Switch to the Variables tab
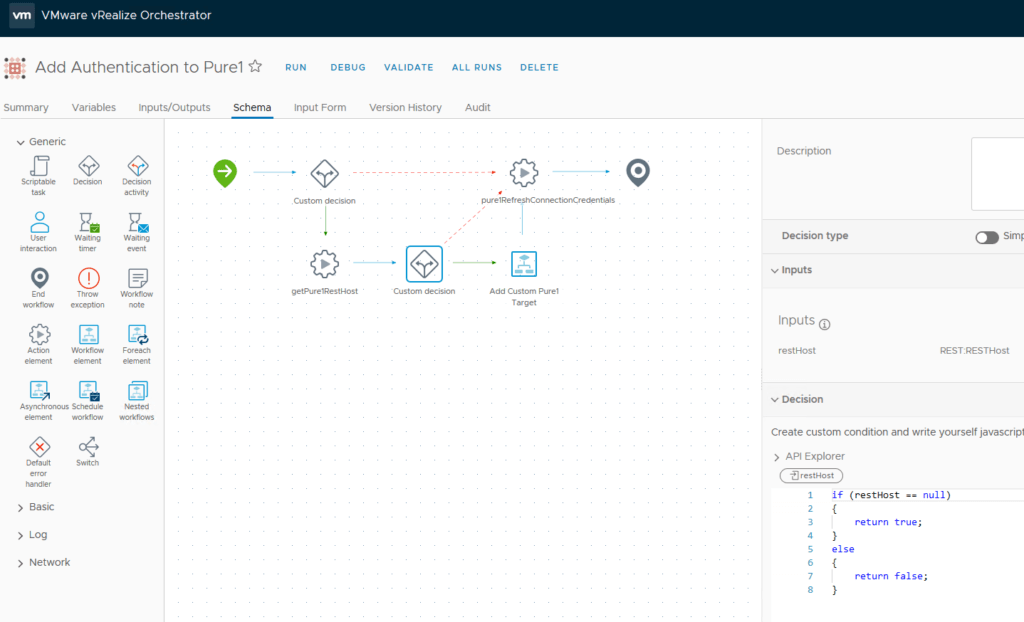This screenshot has height=622, width=1024. coord(94,107)
